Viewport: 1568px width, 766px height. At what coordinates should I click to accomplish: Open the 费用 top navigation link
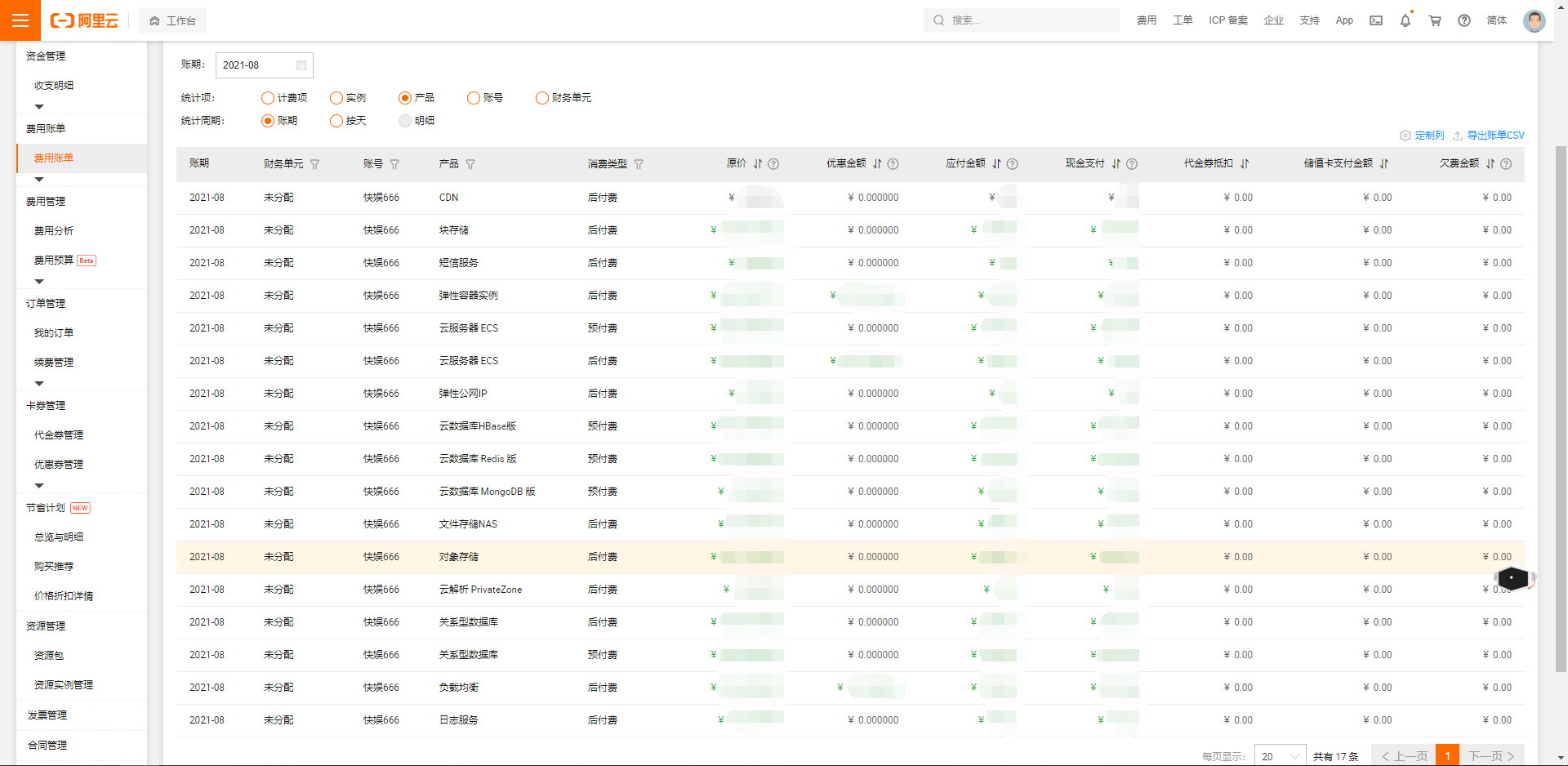1147,20
